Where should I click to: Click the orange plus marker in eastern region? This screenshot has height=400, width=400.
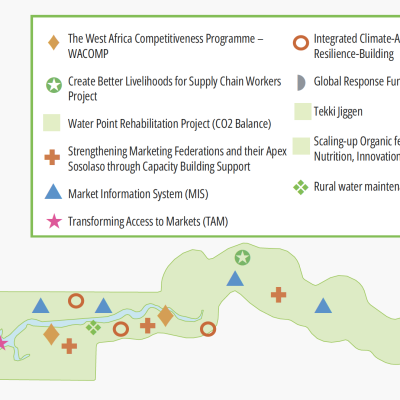click(278, 295)
